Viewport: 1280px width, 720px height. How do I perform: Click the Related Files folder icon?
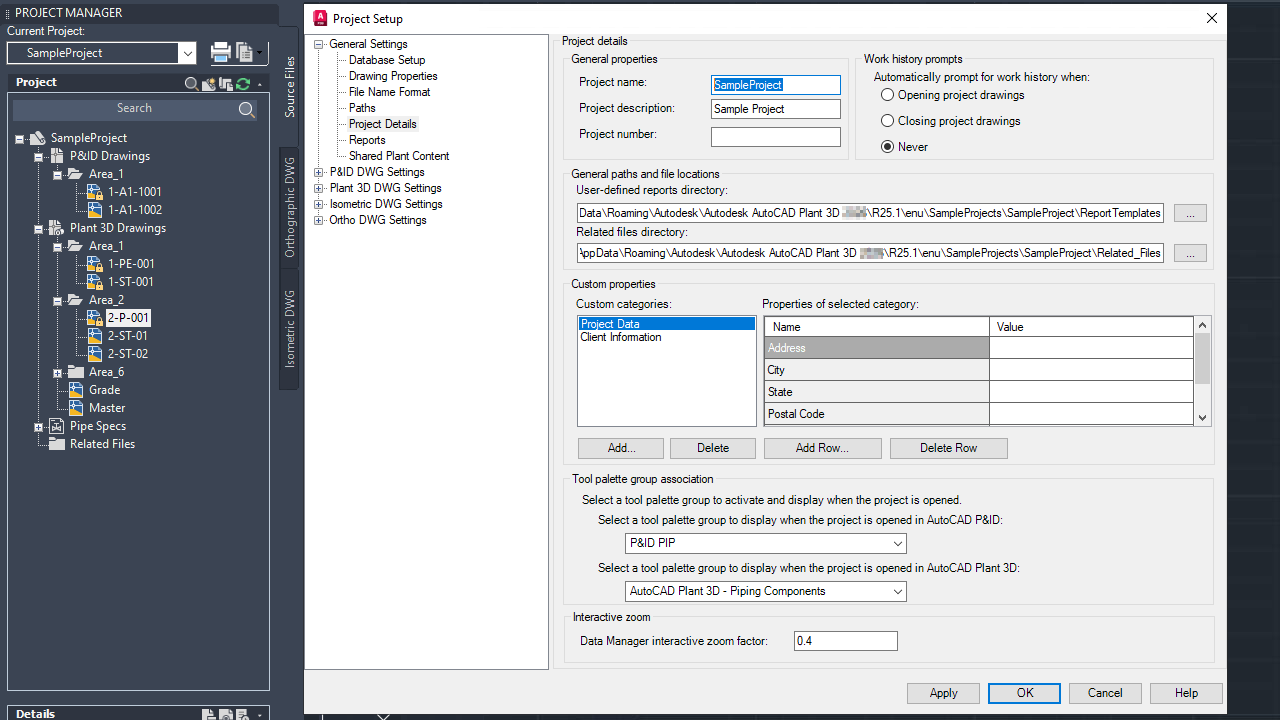(x=57, y=444)
